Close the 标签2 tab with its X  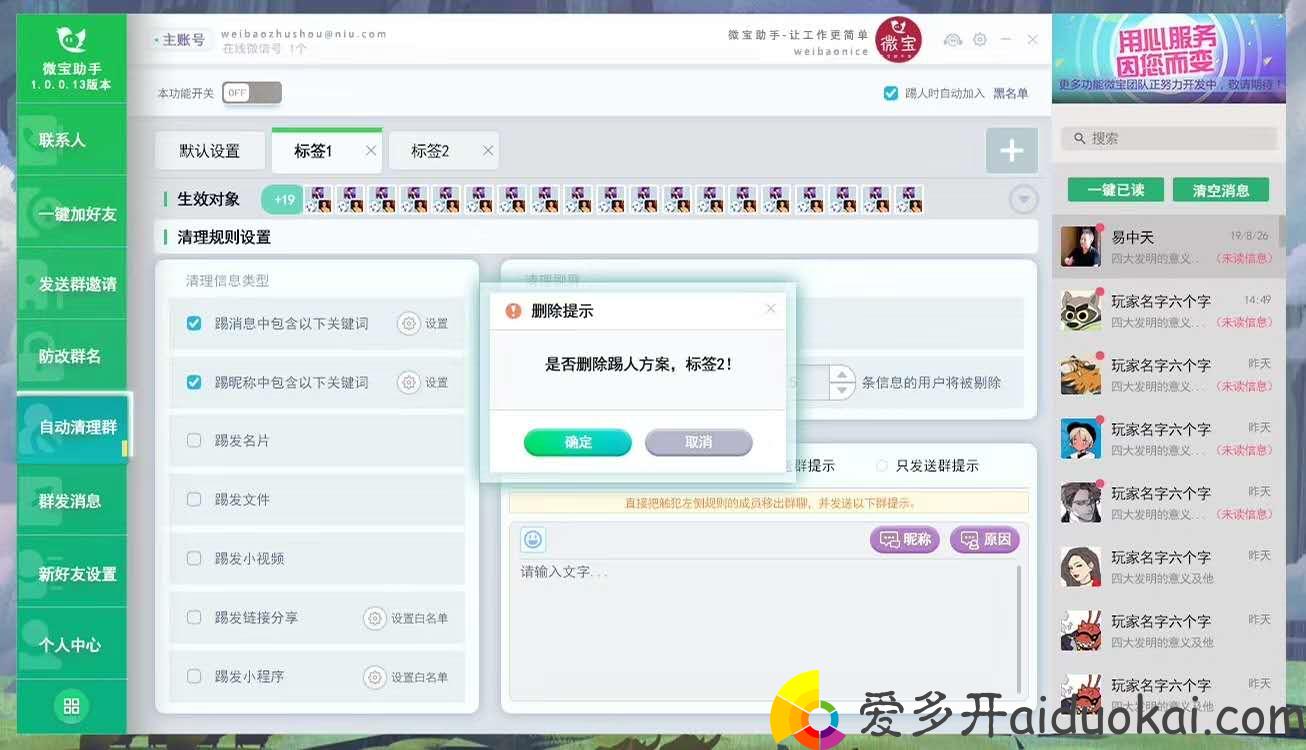(x=488, y=151)
